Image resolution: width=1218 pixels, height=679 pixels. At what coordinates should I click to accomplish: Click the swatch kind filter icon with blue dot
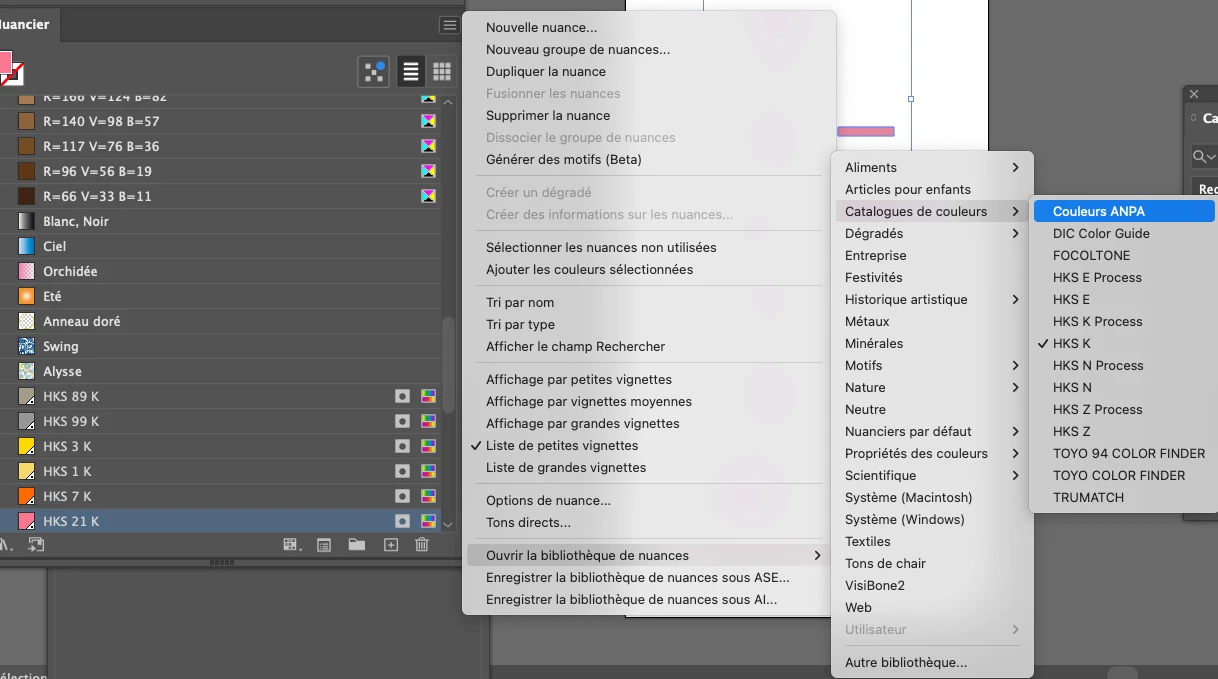click(x=374, y=71)
